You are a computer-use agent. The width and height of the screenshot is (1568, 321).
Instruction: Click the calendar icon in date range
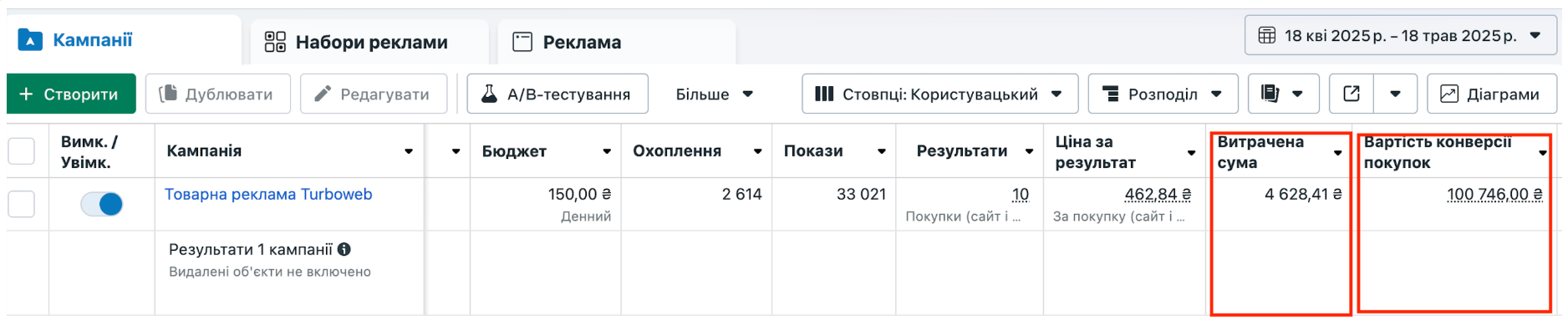click(x=1267, y=36)
